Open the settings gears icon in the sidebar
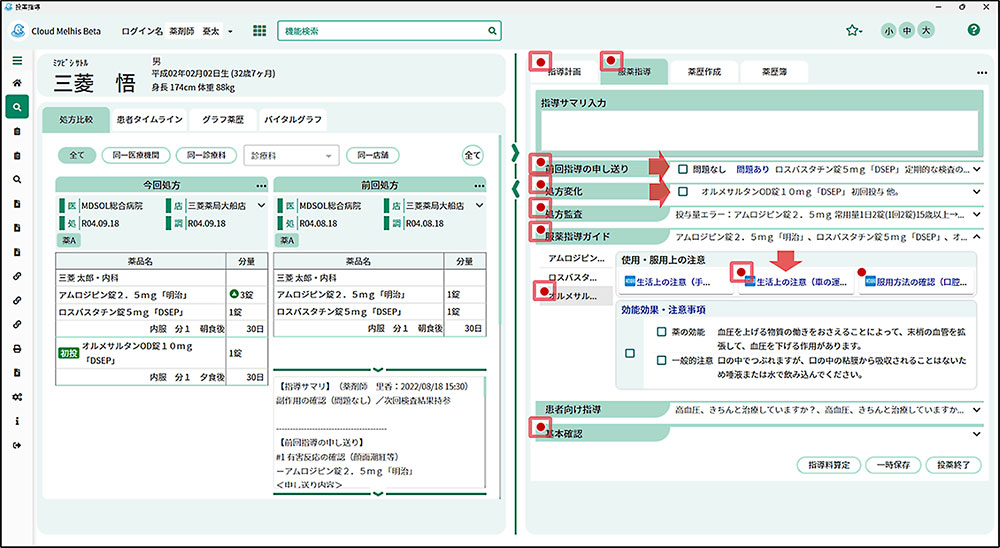This screenshot has width=1000, height=548. coord(17,397)
